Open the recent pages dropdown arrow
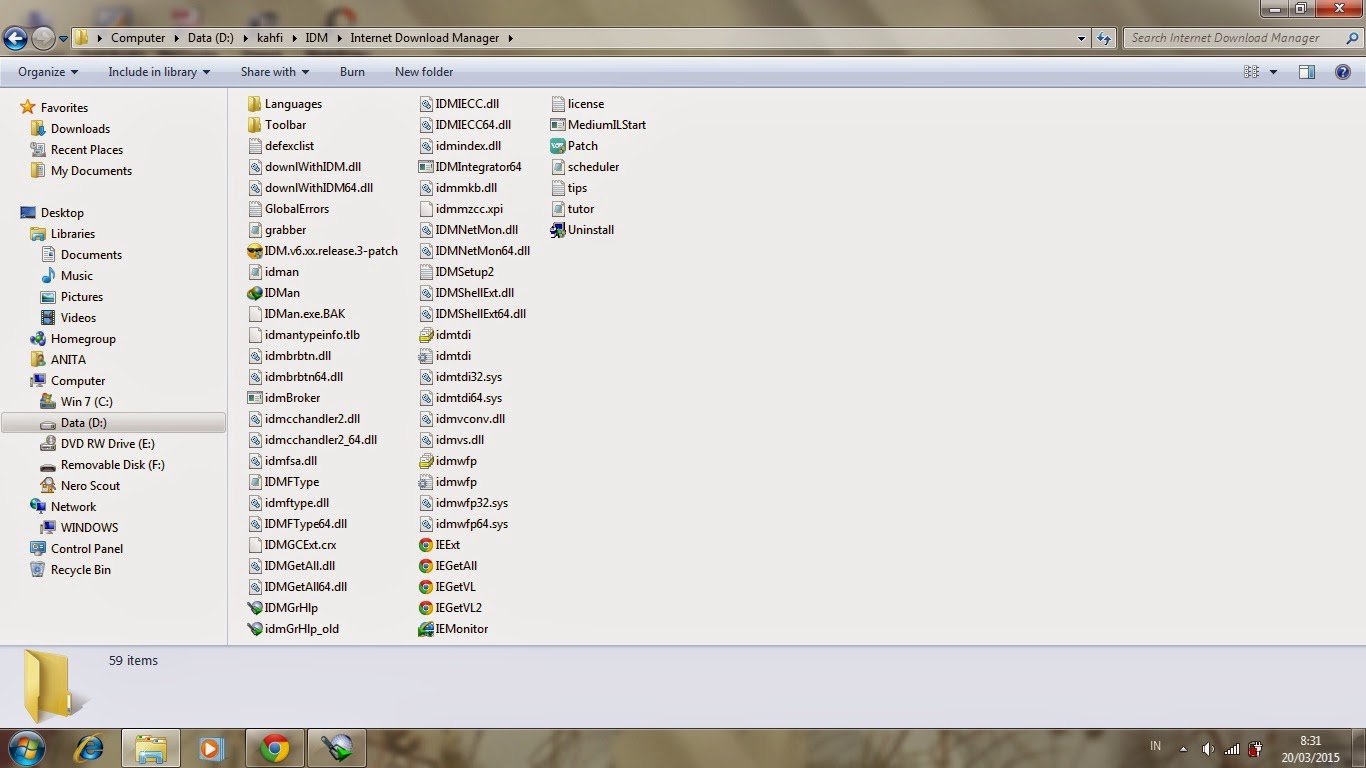 pyautogui.click(x=63, y=39)
